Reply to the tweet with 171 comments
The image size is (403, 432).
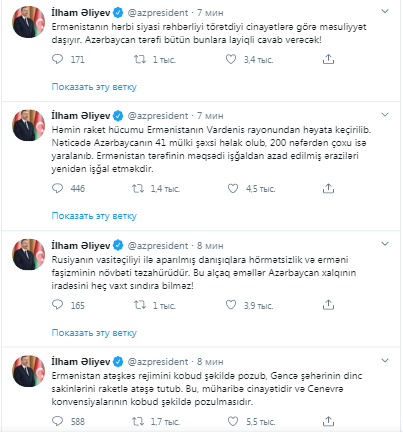(x=57, y=59)
